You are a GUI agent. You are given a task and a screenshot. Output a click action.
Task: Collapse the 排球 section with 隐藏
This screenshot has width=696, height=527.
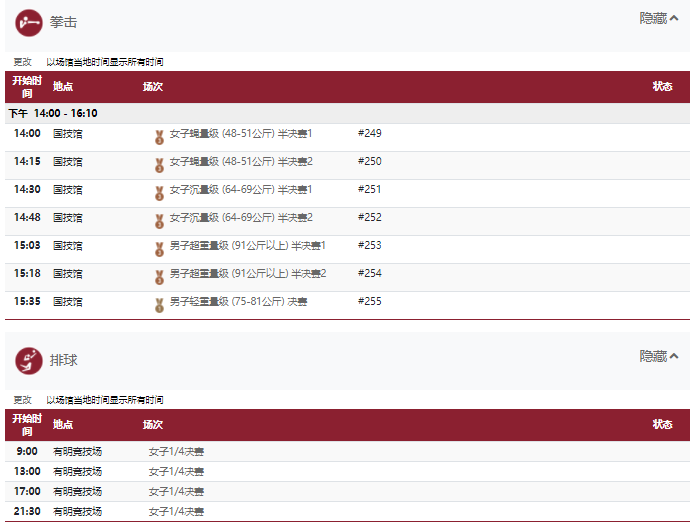click(x=659, y=356)
